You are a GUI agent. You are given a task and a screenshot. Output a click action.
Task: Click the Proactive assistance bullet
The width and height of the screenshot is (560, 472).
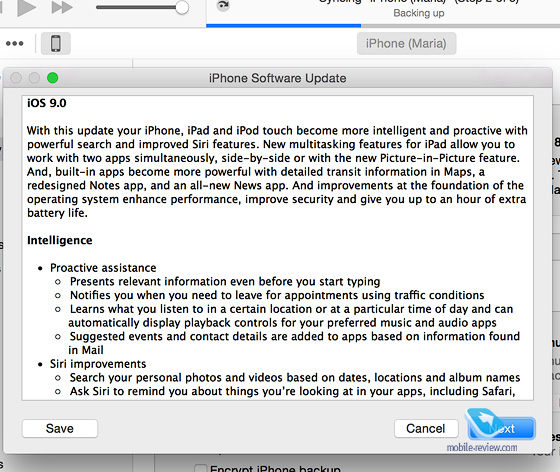[103, 268]
